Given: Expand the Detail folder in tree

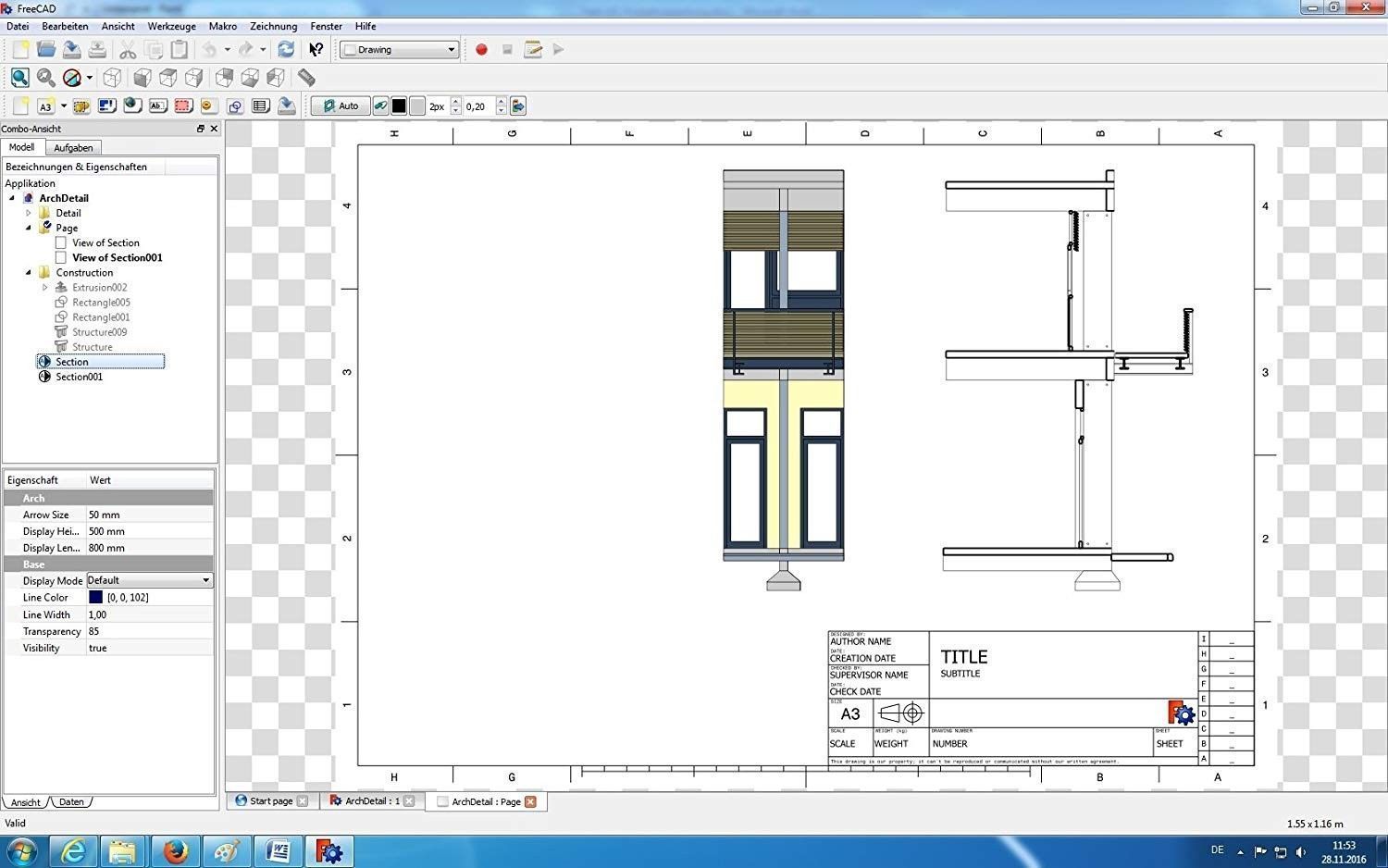Looking at the screenshot, I should [x=29, y=213].
